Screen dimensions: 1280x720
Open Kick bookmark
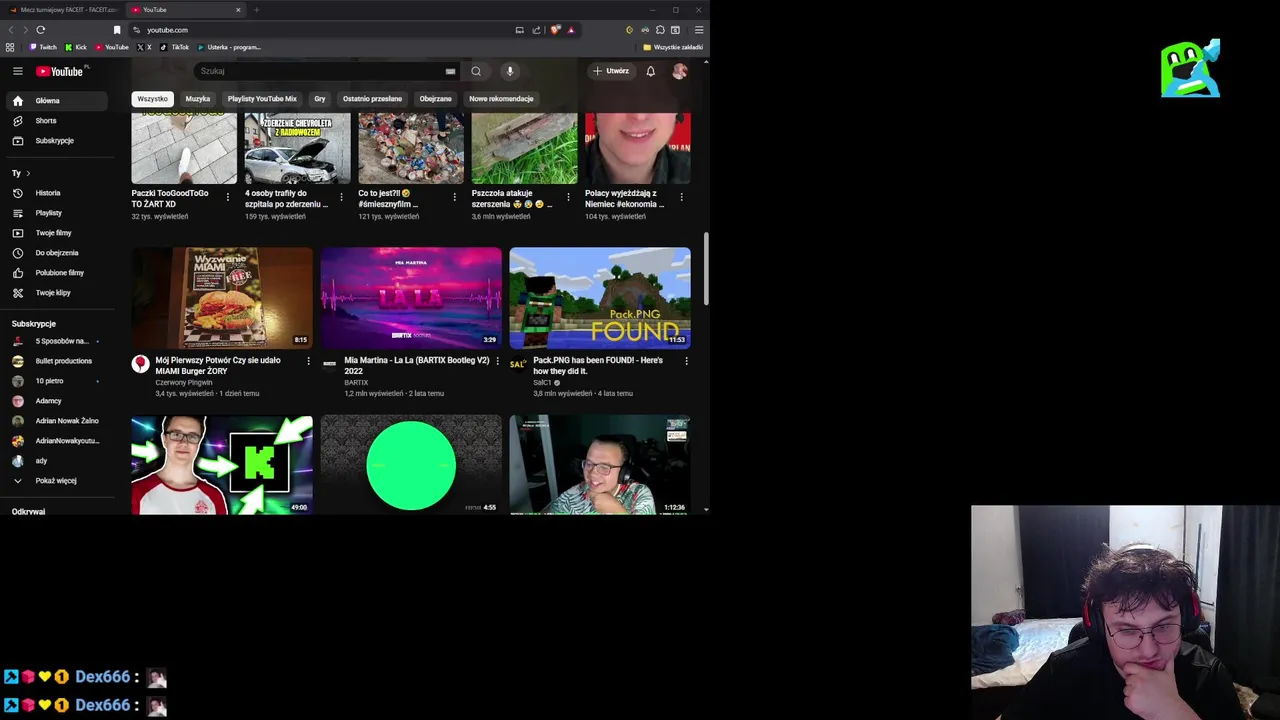(76, 47)
